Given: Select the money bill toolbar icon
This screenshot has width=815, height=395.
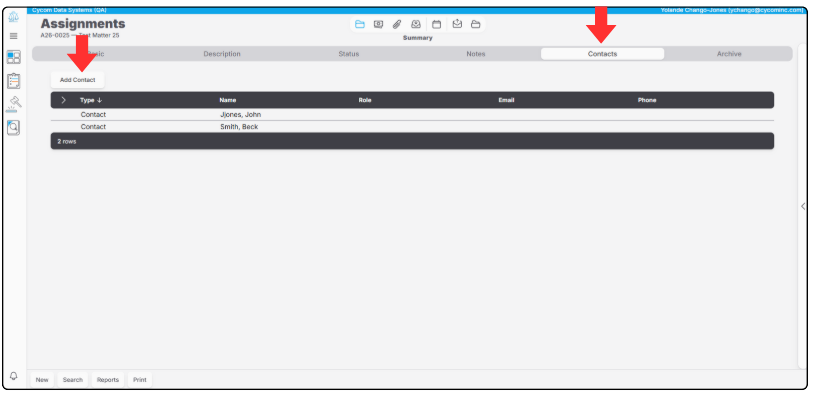Looking at the screenshot, I should click(x=378, y=24).
